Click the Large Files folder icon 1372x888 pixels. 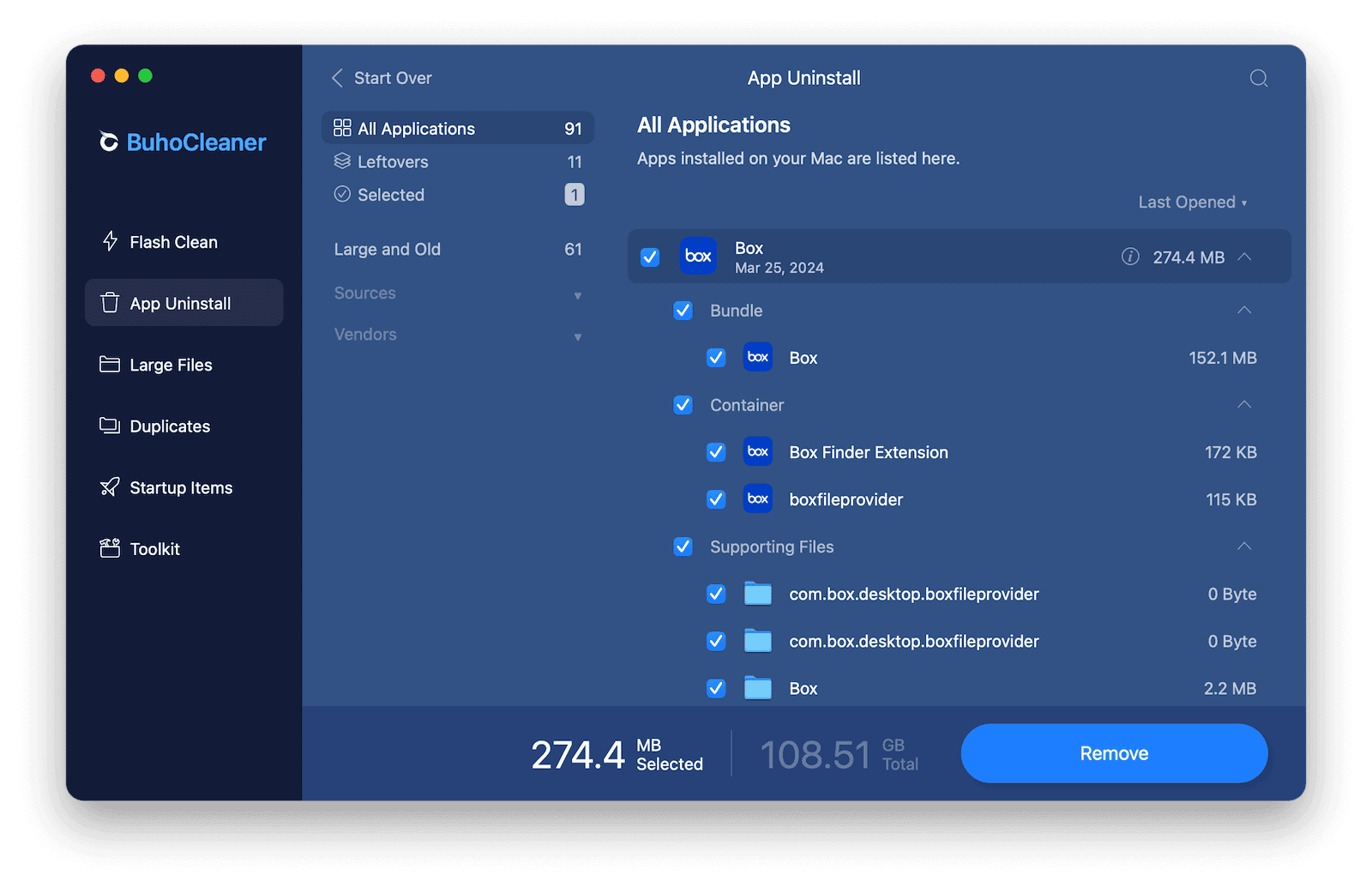tap(110, 365)
